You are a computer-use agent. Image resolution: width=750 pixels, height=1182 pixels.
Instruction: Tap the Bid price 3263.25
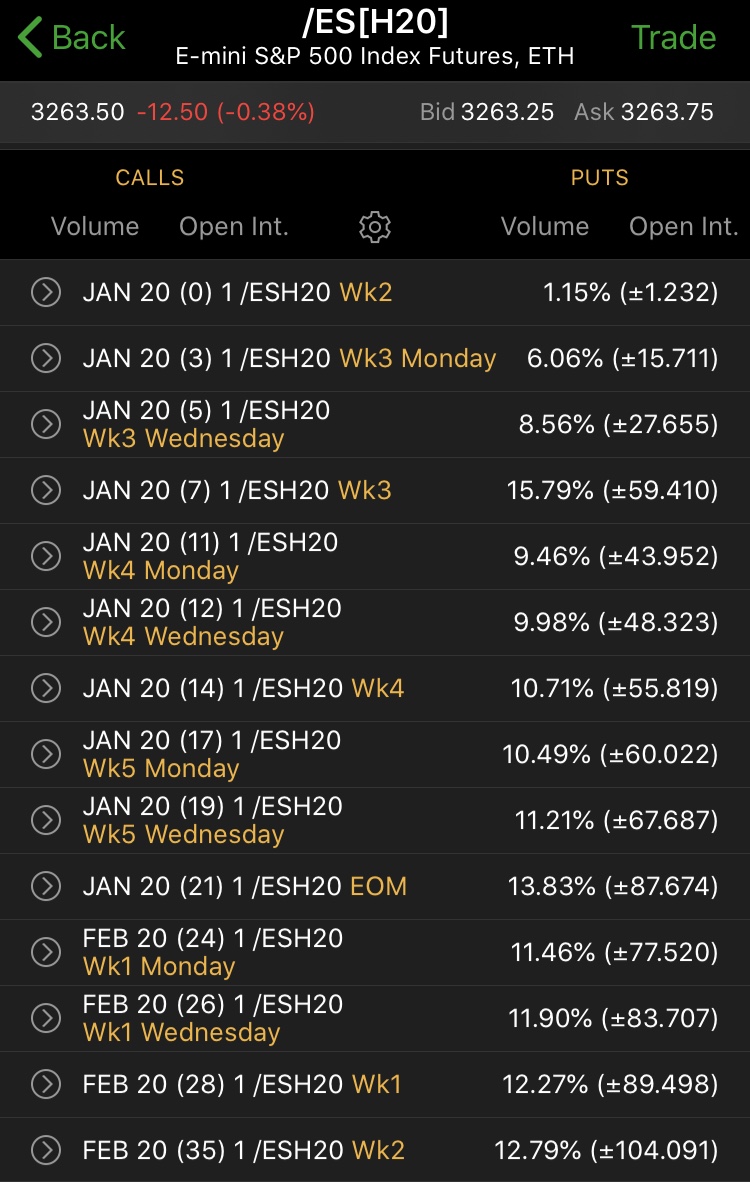coord(507,112)
